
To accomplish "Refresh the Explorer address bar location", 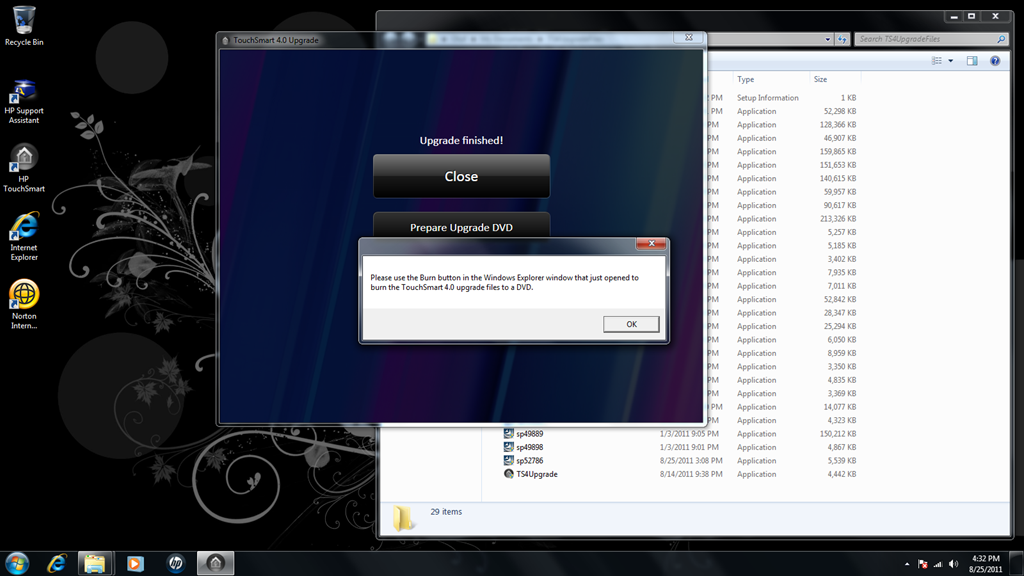I will 842,39.
